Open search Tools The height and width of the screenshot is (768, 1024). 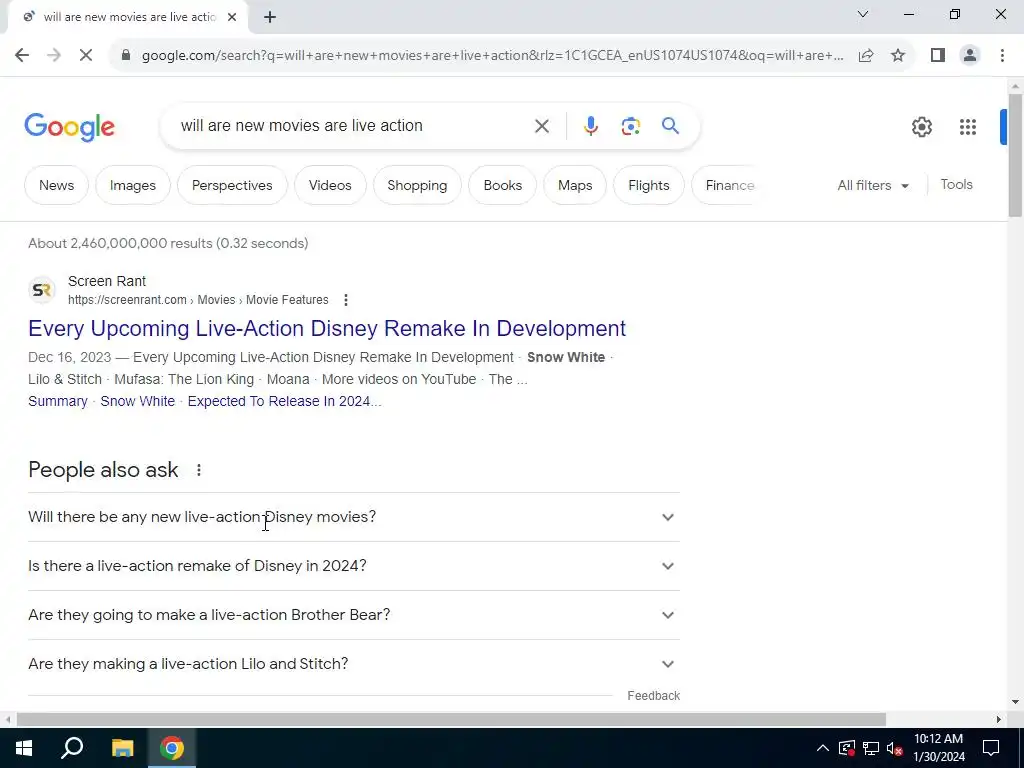coord(956,185)
